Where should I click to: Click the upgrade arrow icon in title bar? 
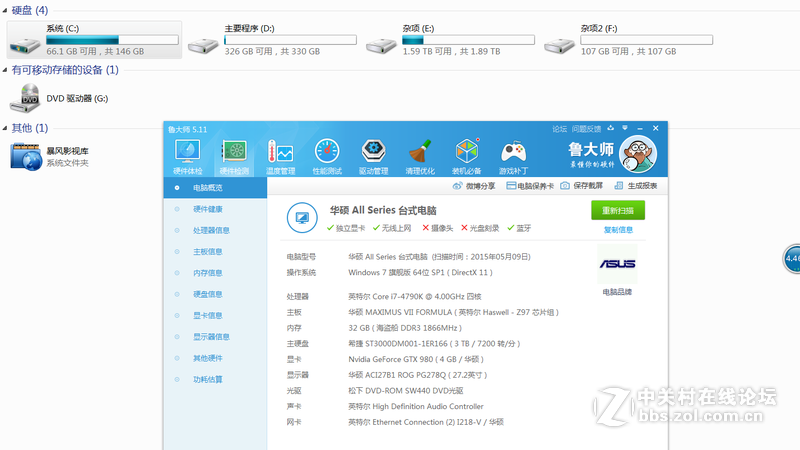(611, 128)
